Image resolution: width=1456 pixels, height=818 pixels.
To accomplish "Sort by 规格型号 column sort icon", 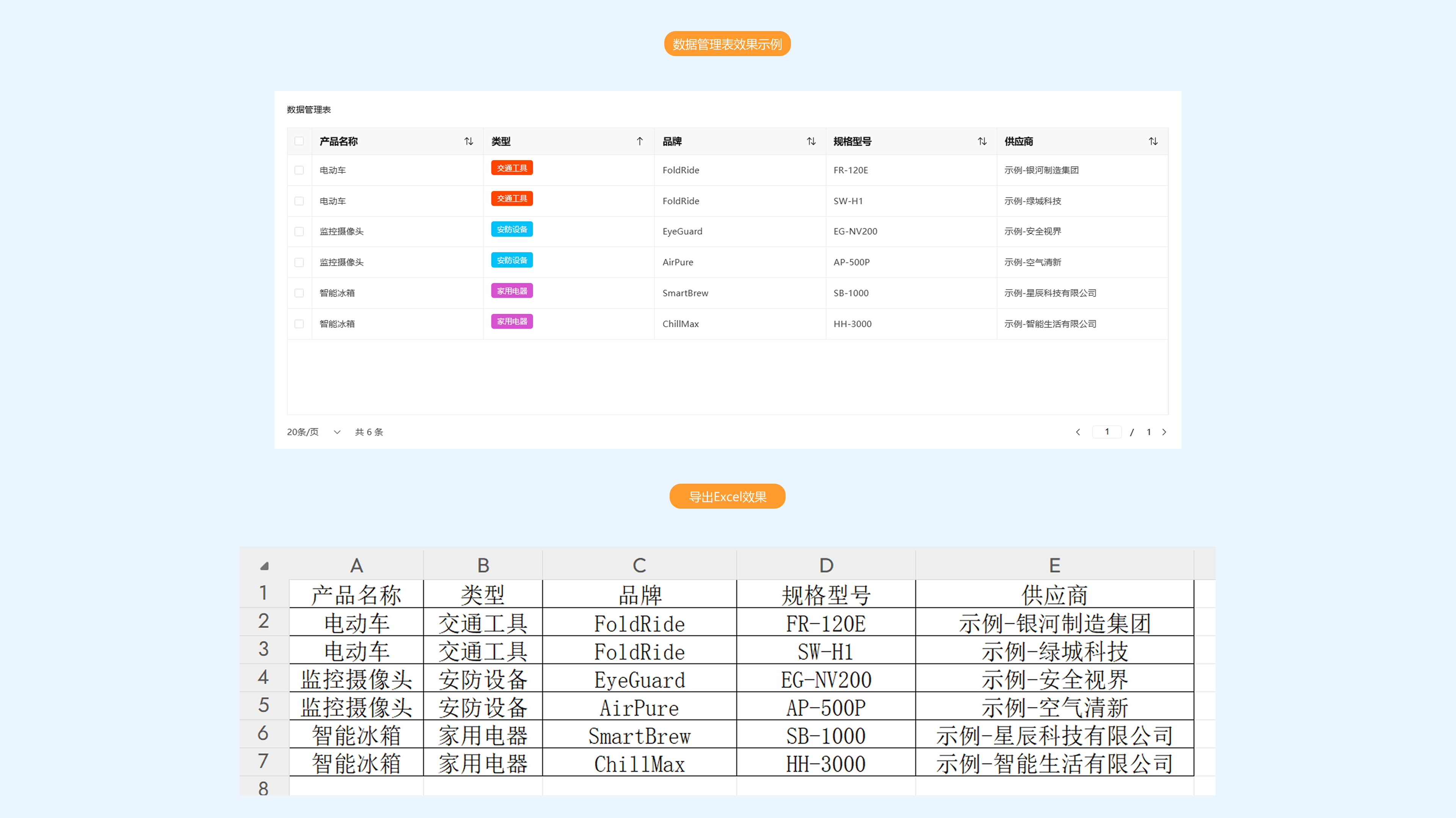I will click(982, 141).
